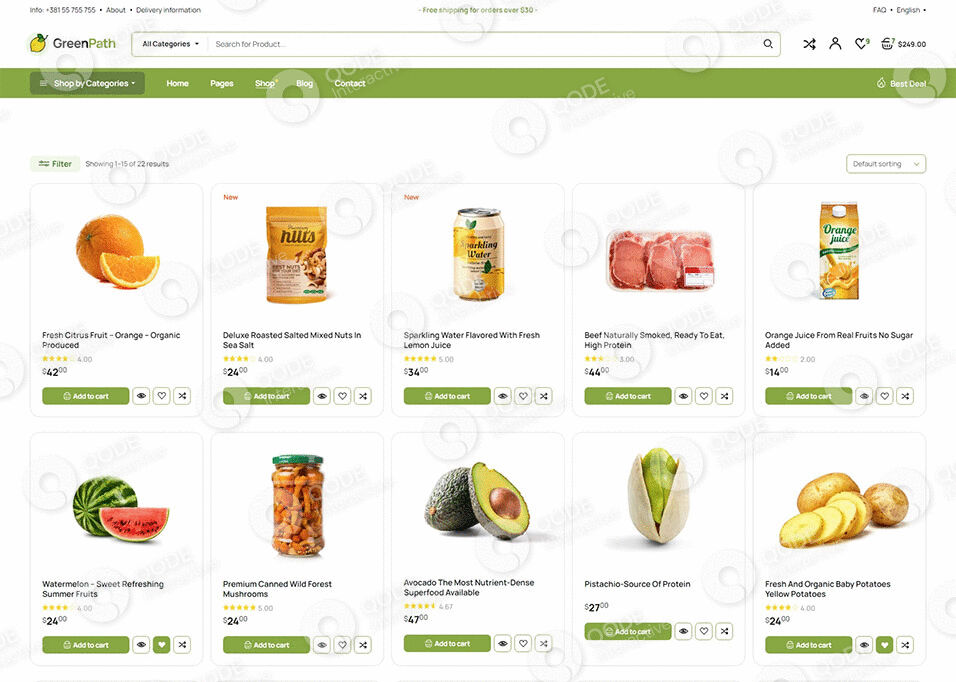Open the Delivery information link
956x682 pixels.
168,10
